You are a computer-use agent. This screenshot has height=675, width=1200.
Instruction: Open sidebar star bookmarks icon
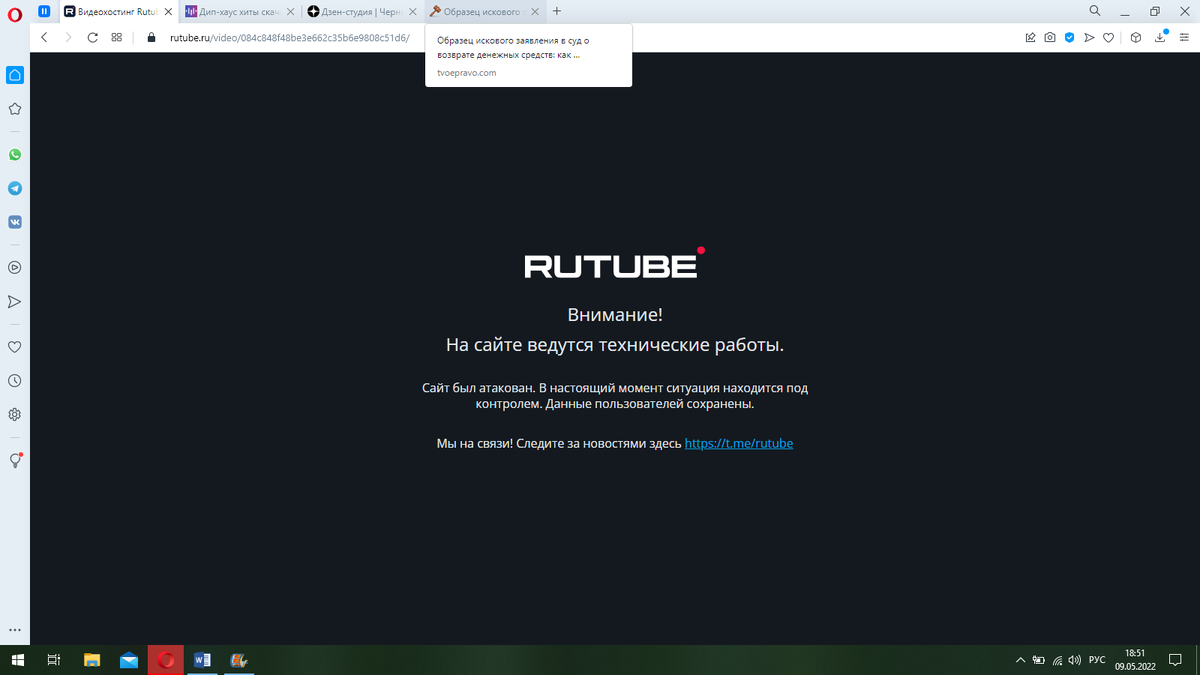point(15,109)
